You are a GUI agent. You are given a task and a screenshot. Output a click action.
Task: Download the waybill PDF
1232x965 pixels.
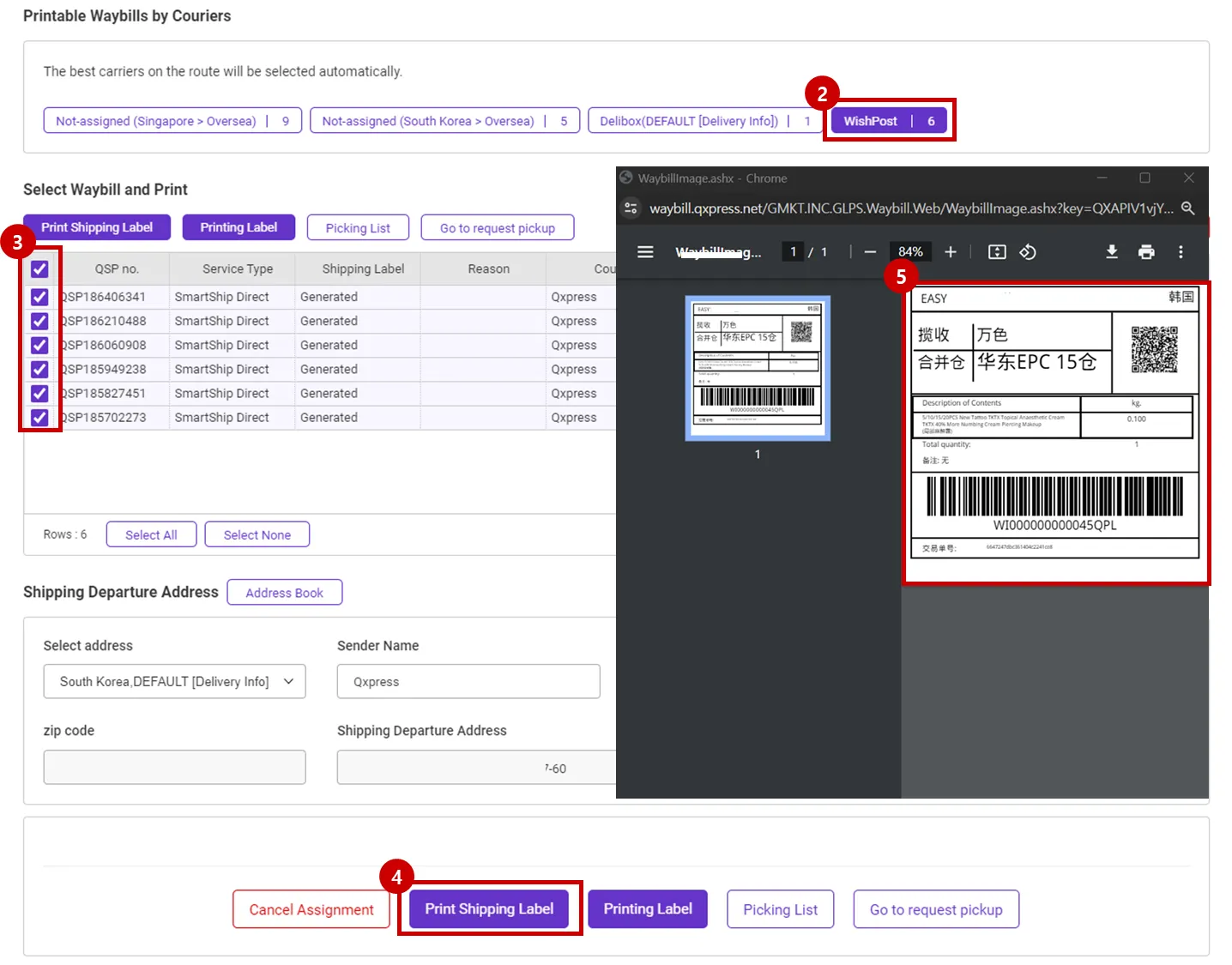(1112, 251)
